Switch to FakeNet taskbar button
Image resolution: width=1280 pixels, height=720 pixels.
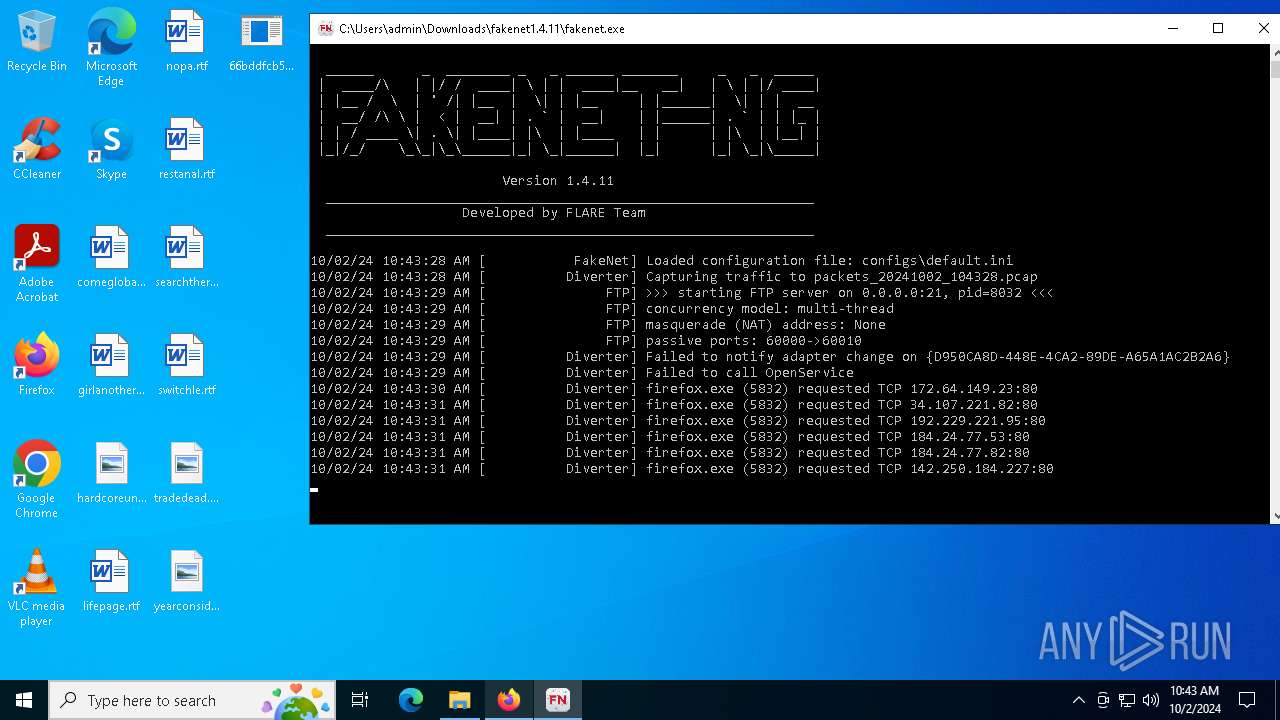(557, 700)
